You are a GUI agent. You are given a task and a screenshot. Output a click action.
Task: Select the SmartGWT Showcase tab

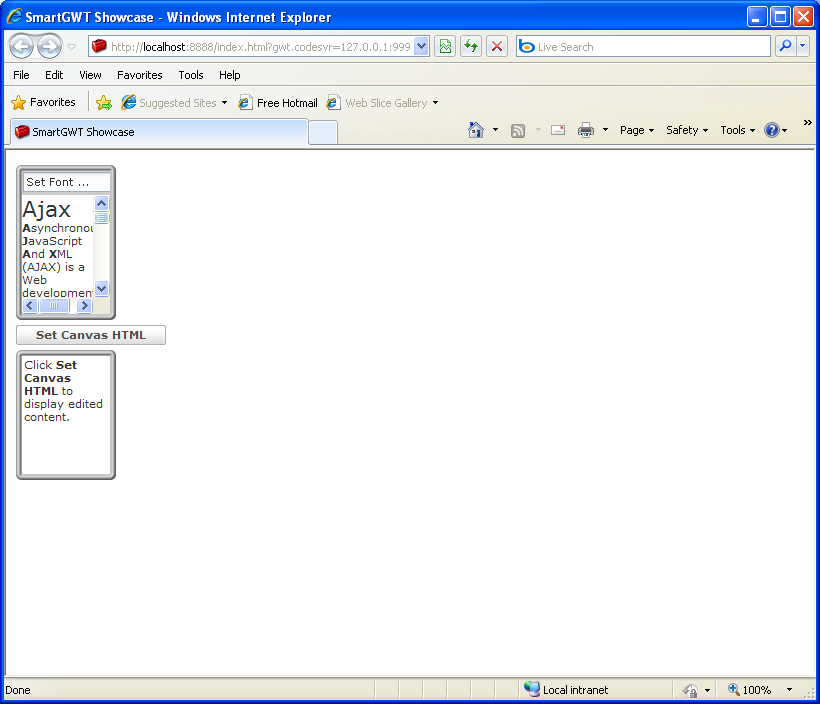(x=159, y=132)
